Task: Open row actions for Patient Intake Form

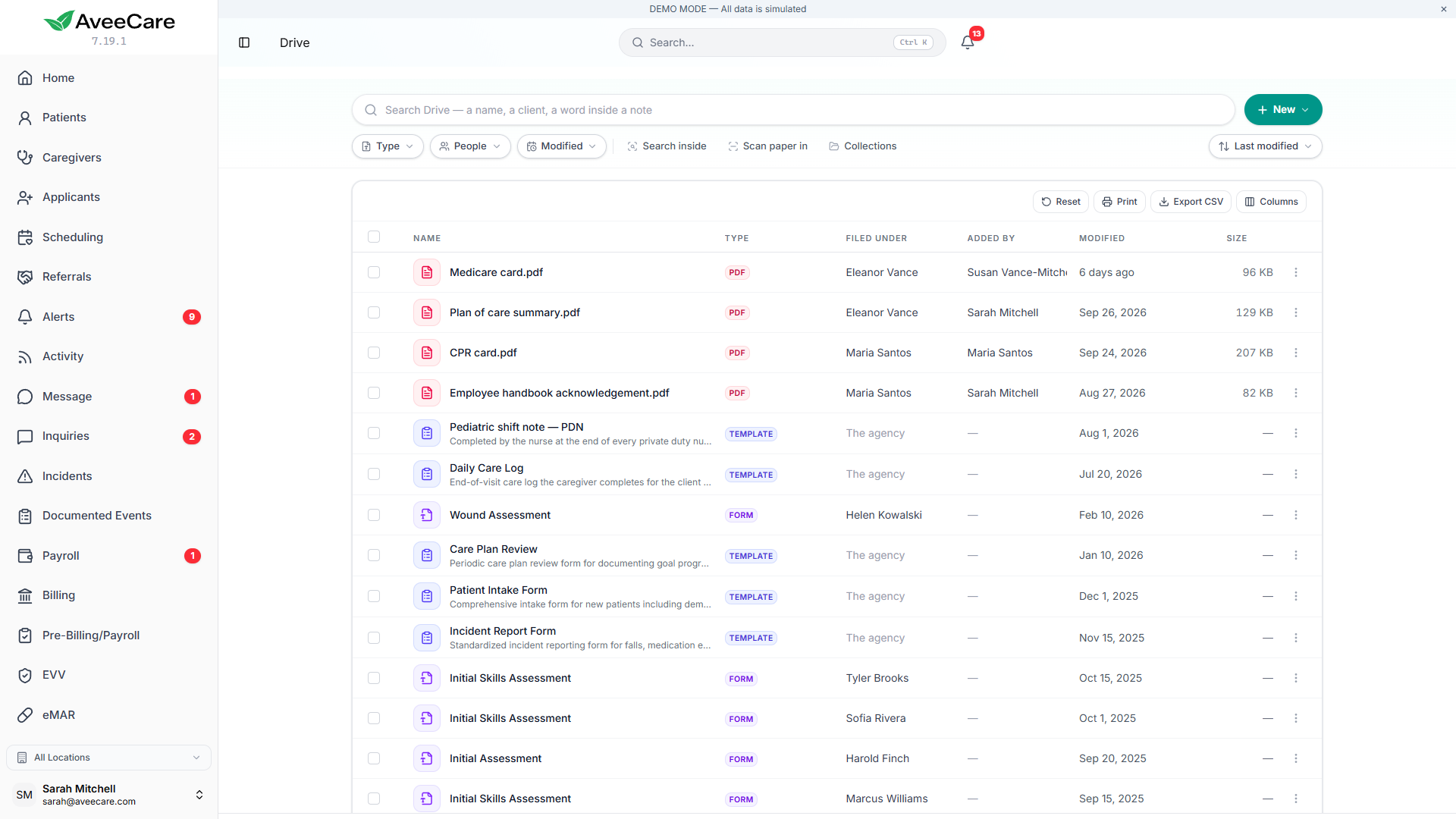Action: point(1296,596)
